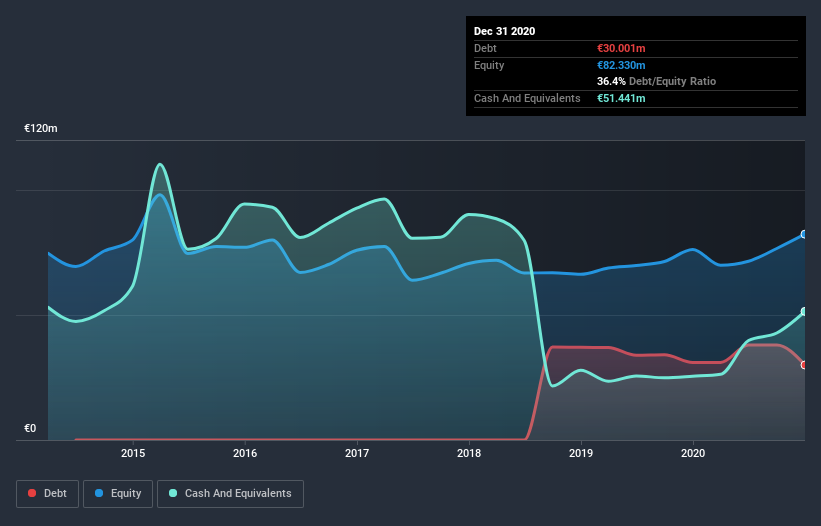Screen dimensions: 821x526
Task: Click the Cash And Equivalents tooltip label
Action: pos(527,98)
